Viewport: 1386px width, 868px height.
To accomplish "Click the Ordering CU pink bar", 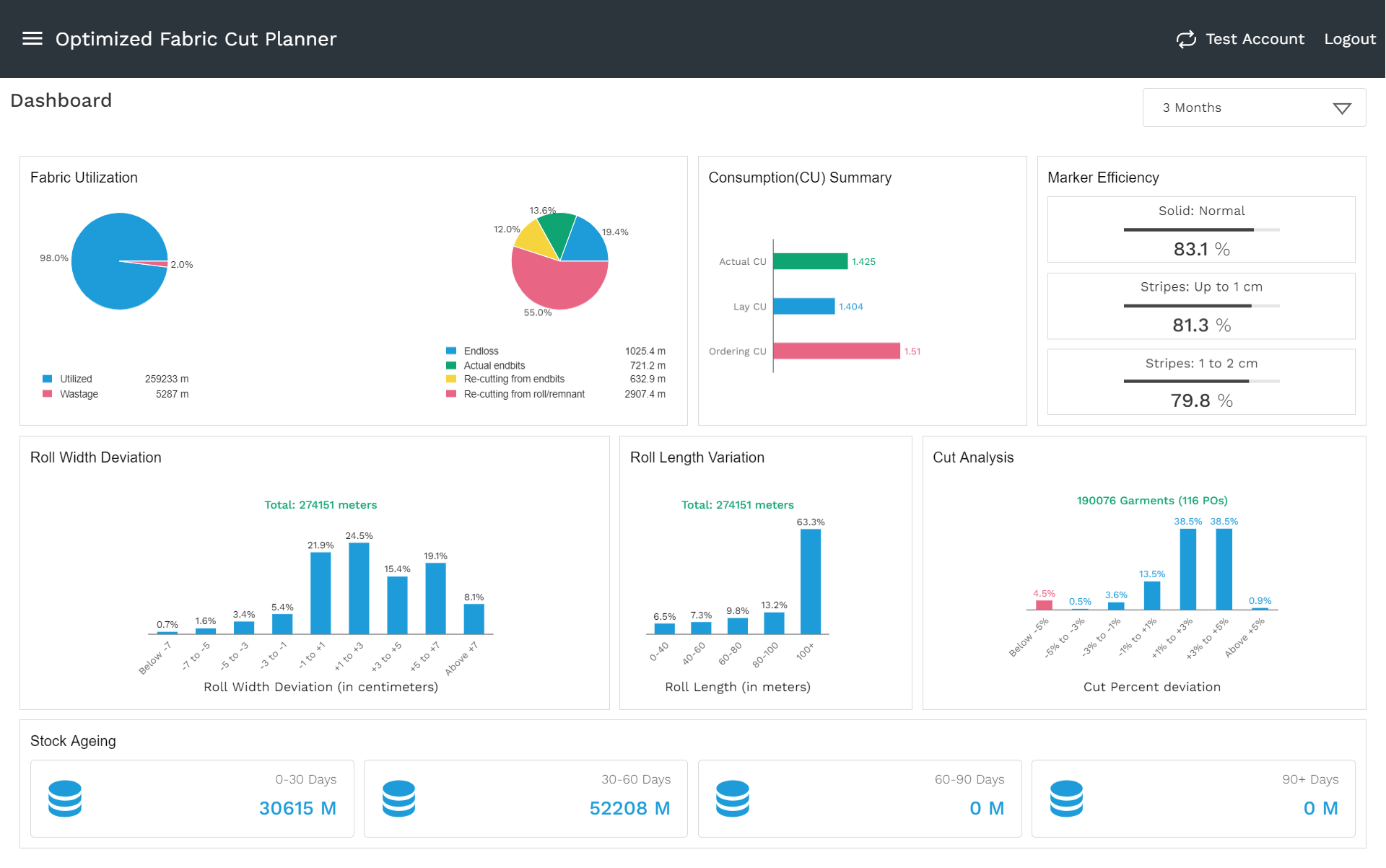I will (836, 351).
